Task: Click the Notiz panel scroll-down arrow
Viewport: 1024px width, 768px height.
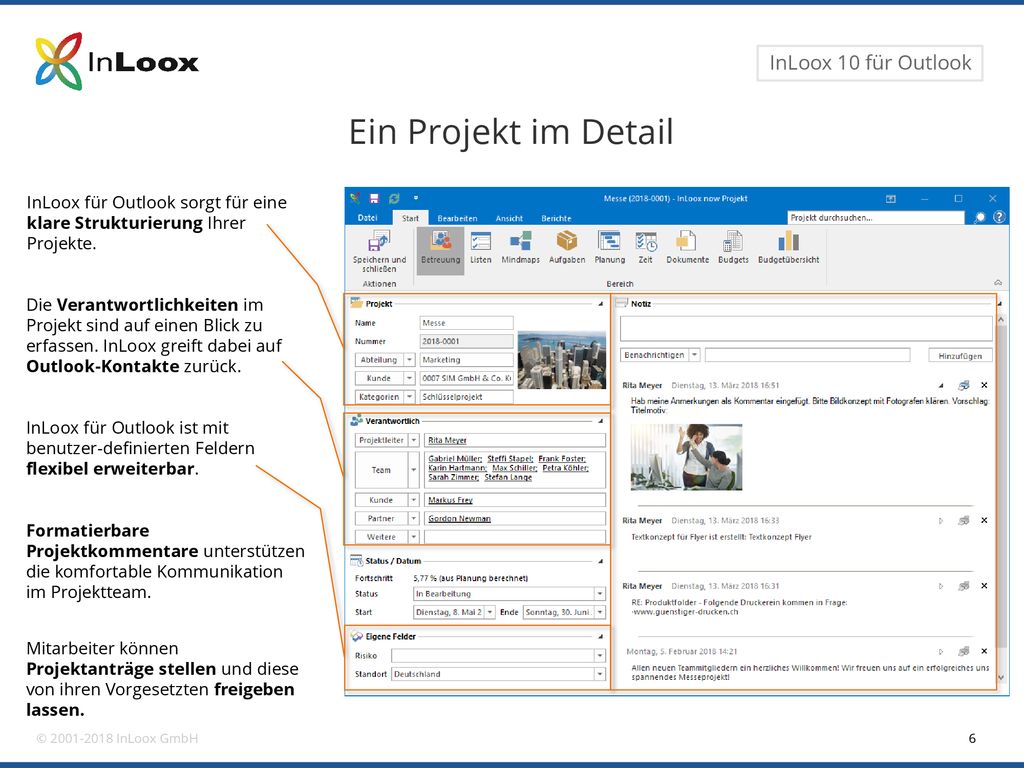Action: (x=1000, y=679)
